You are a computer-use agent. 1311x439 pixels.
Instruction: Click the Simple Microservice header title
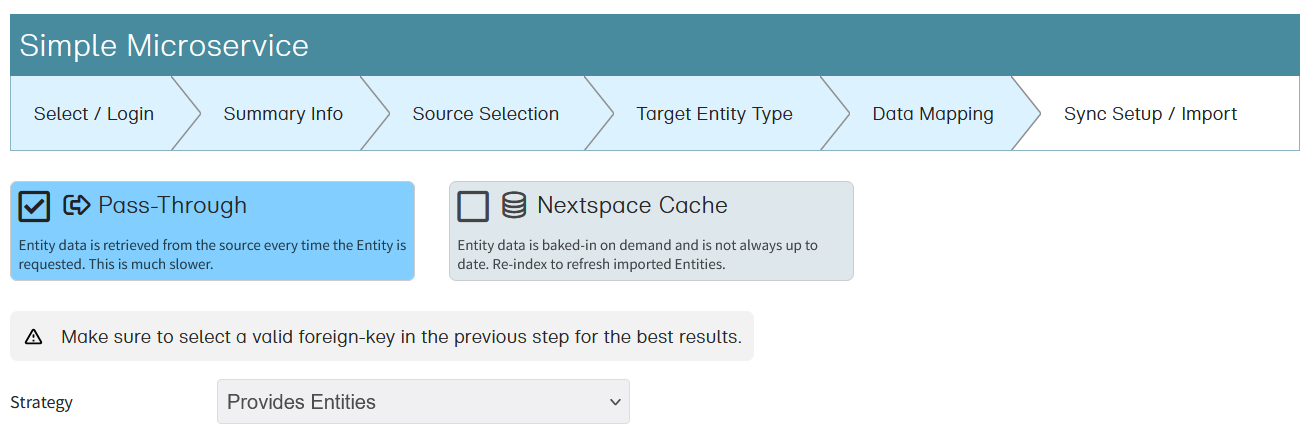(x=164, y=46)
